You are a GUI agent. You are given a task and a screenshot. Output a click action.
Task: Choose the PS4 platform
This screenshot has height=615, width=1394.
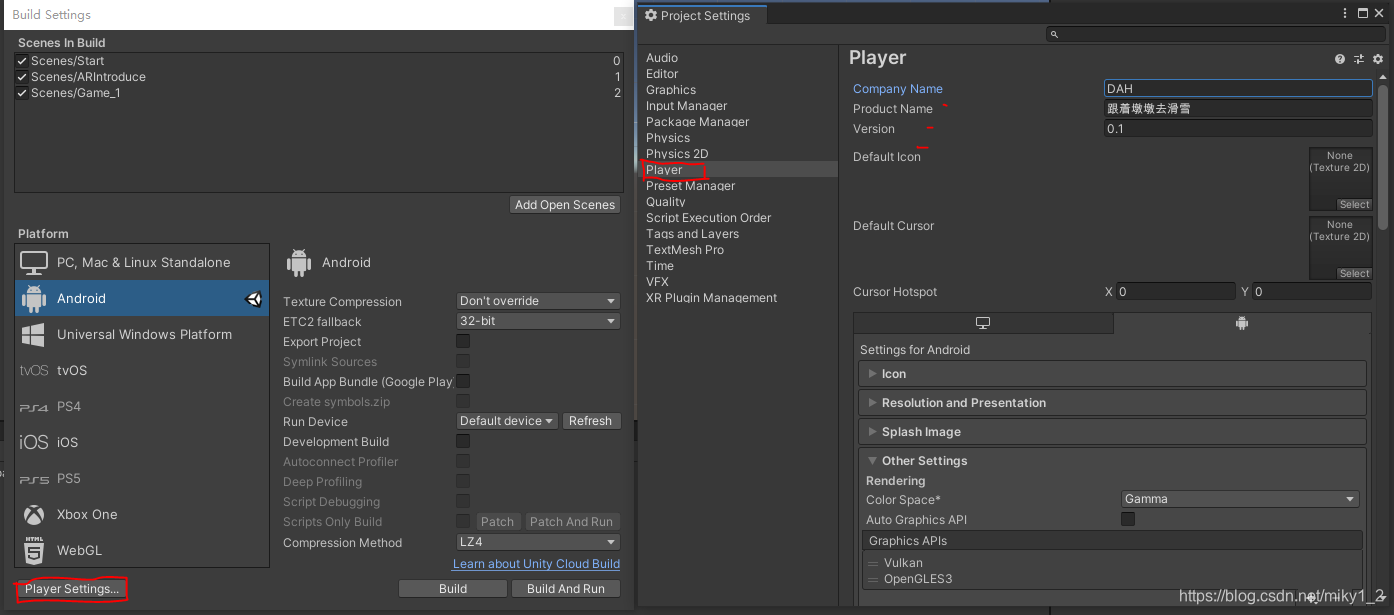click(x=142, y=406)
